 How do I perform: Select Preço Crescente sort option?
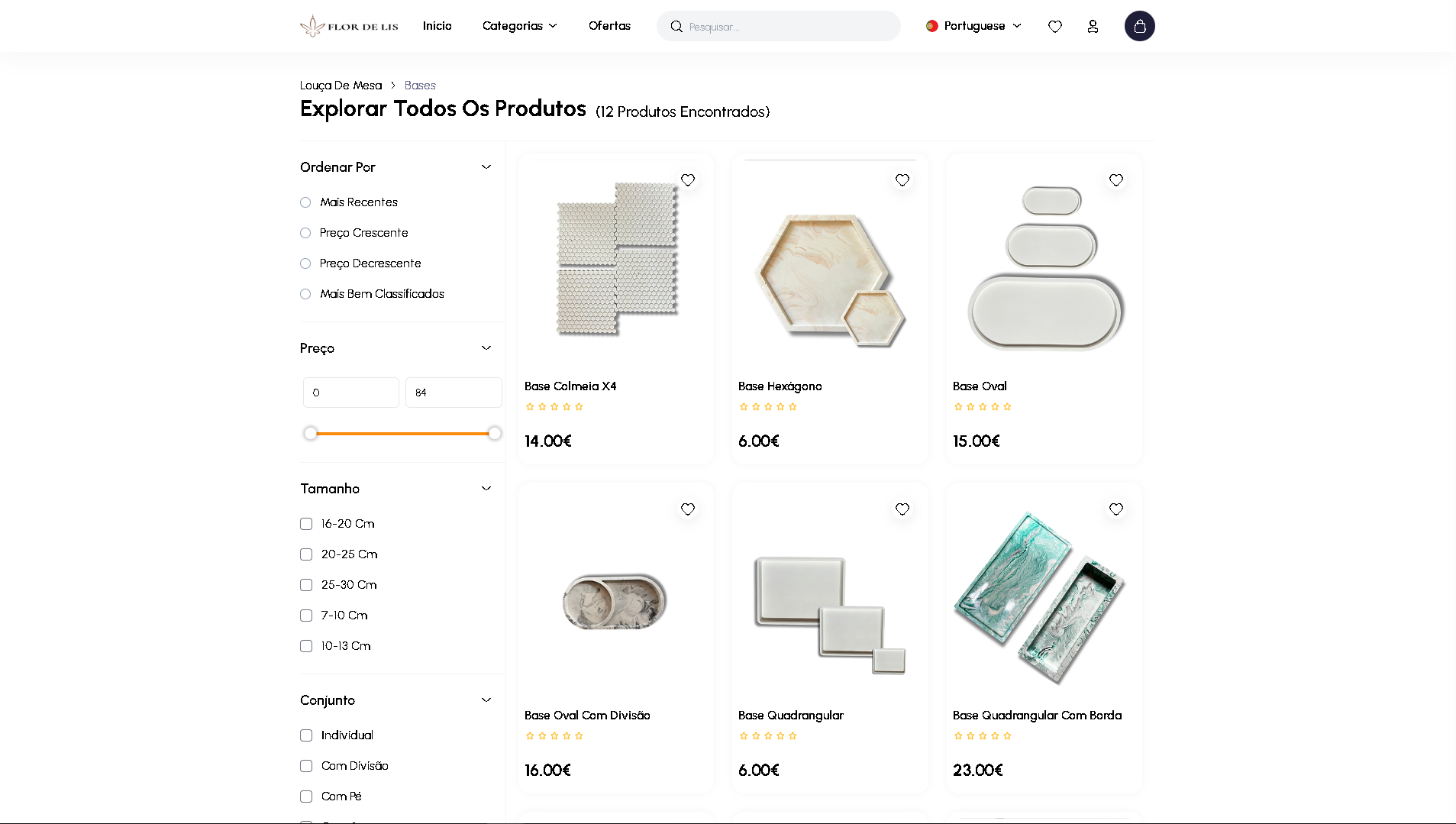[305, 233]
